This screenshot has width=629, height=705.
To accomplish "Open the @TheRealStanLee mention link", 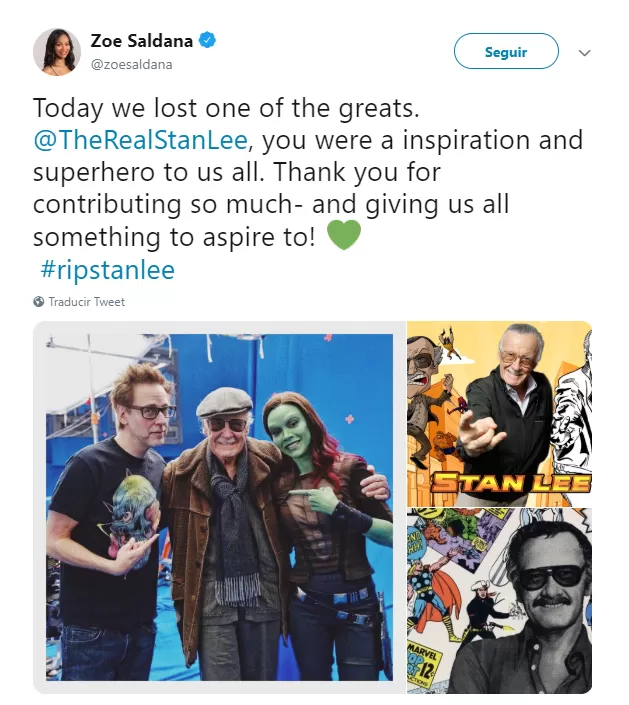I will 140,140.
